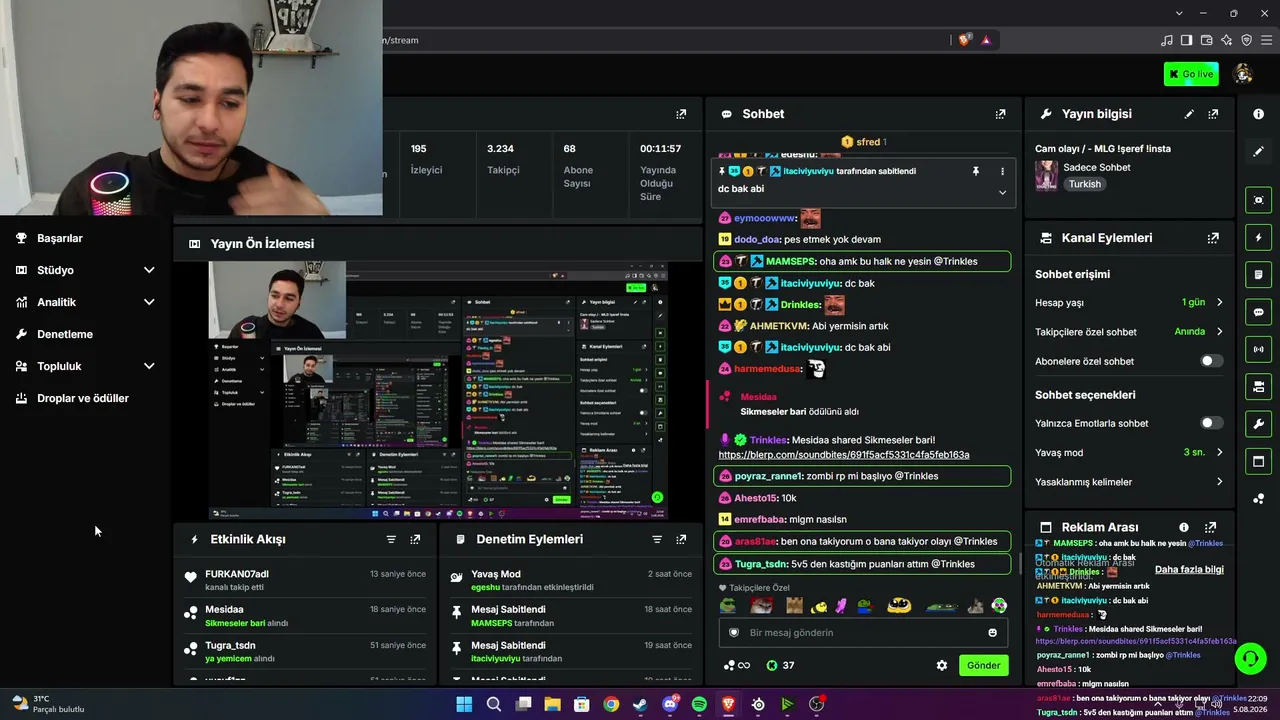Click the Sadece Sohbet category box art
The width and height of the screenshot is (1280, 720).
pyautogui.click(x=1046, y=175)
